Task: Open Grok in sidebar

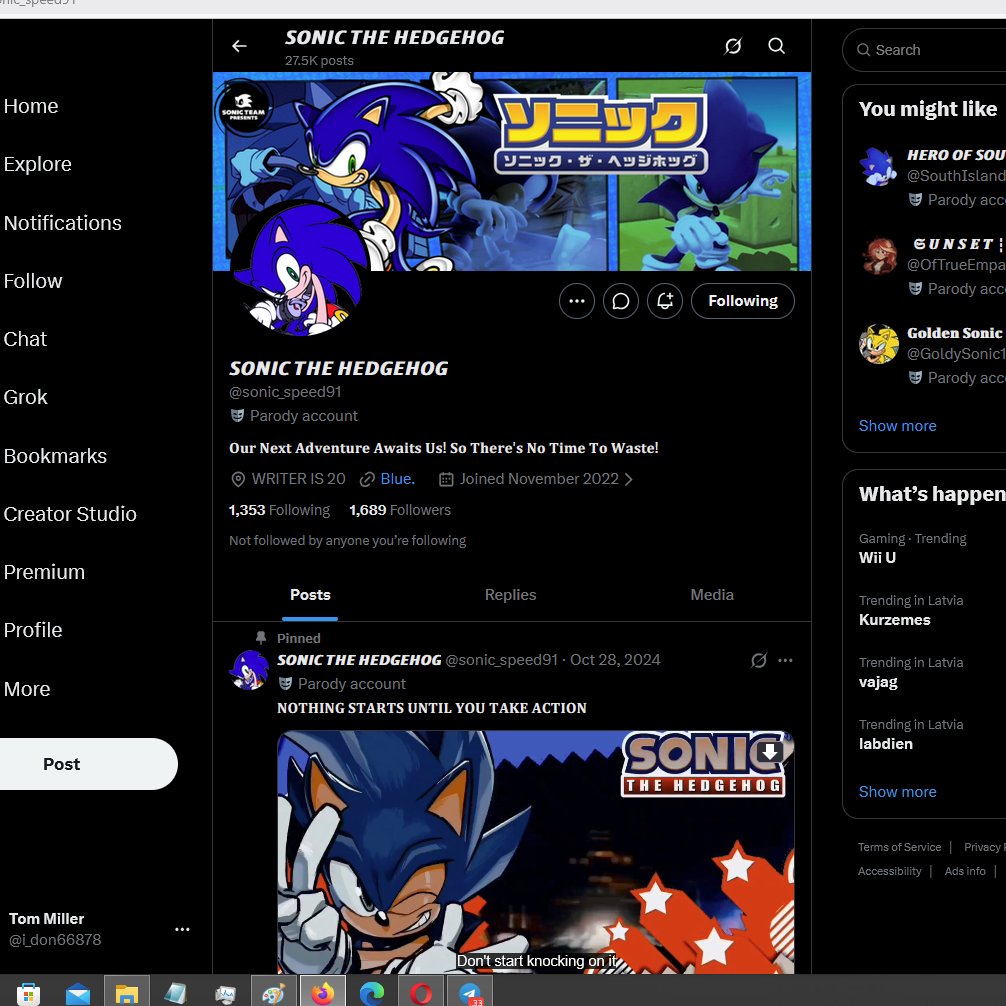Action: 26,397
